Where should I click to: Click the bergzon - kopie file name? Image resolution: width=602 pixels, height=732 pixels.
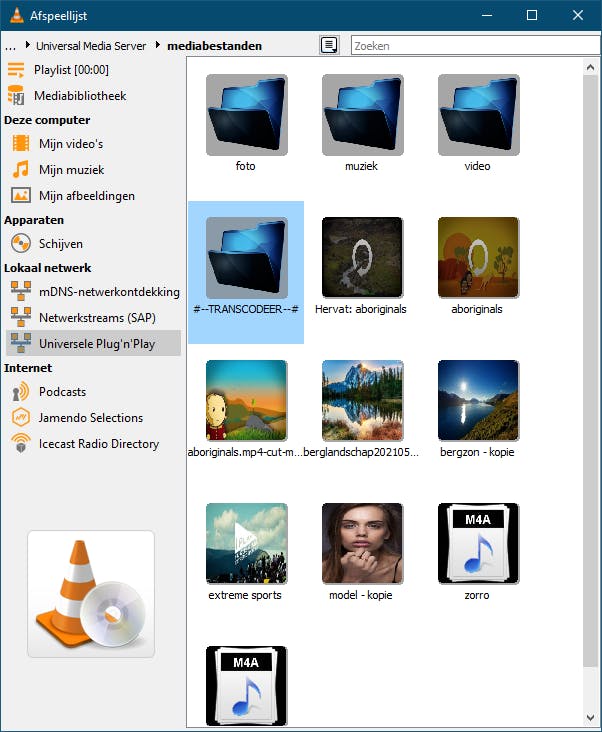[477, 452]
